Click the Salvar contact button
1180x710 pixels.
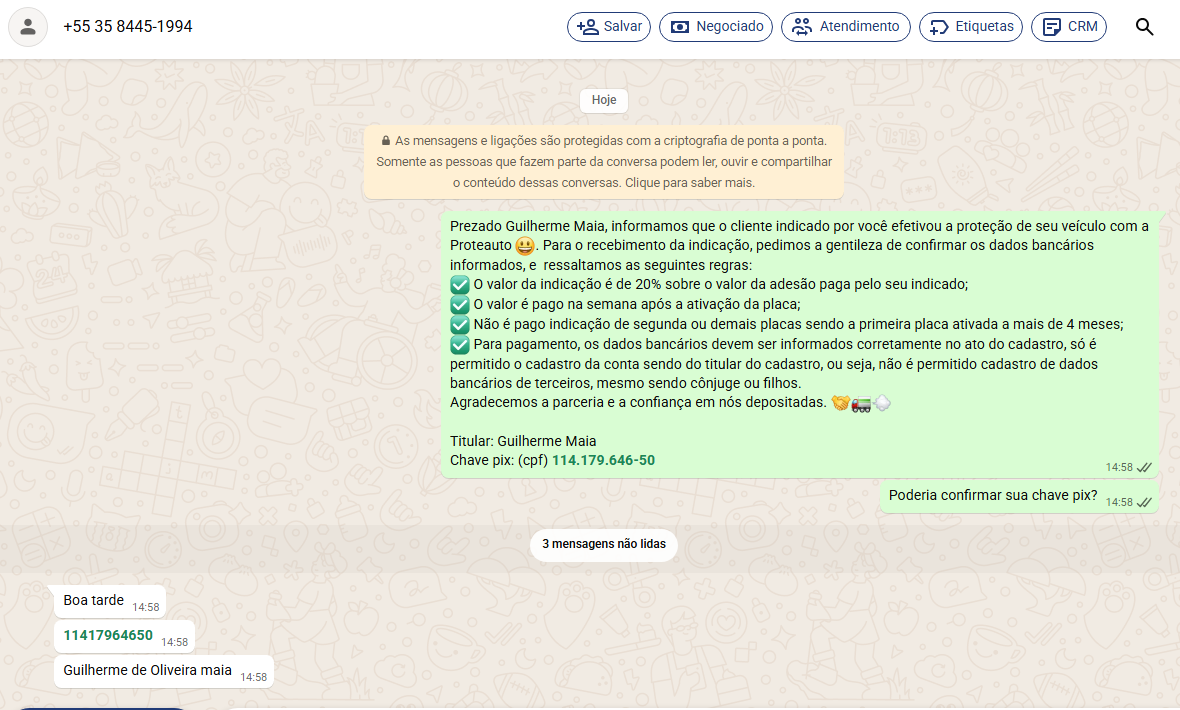point(609,27)
